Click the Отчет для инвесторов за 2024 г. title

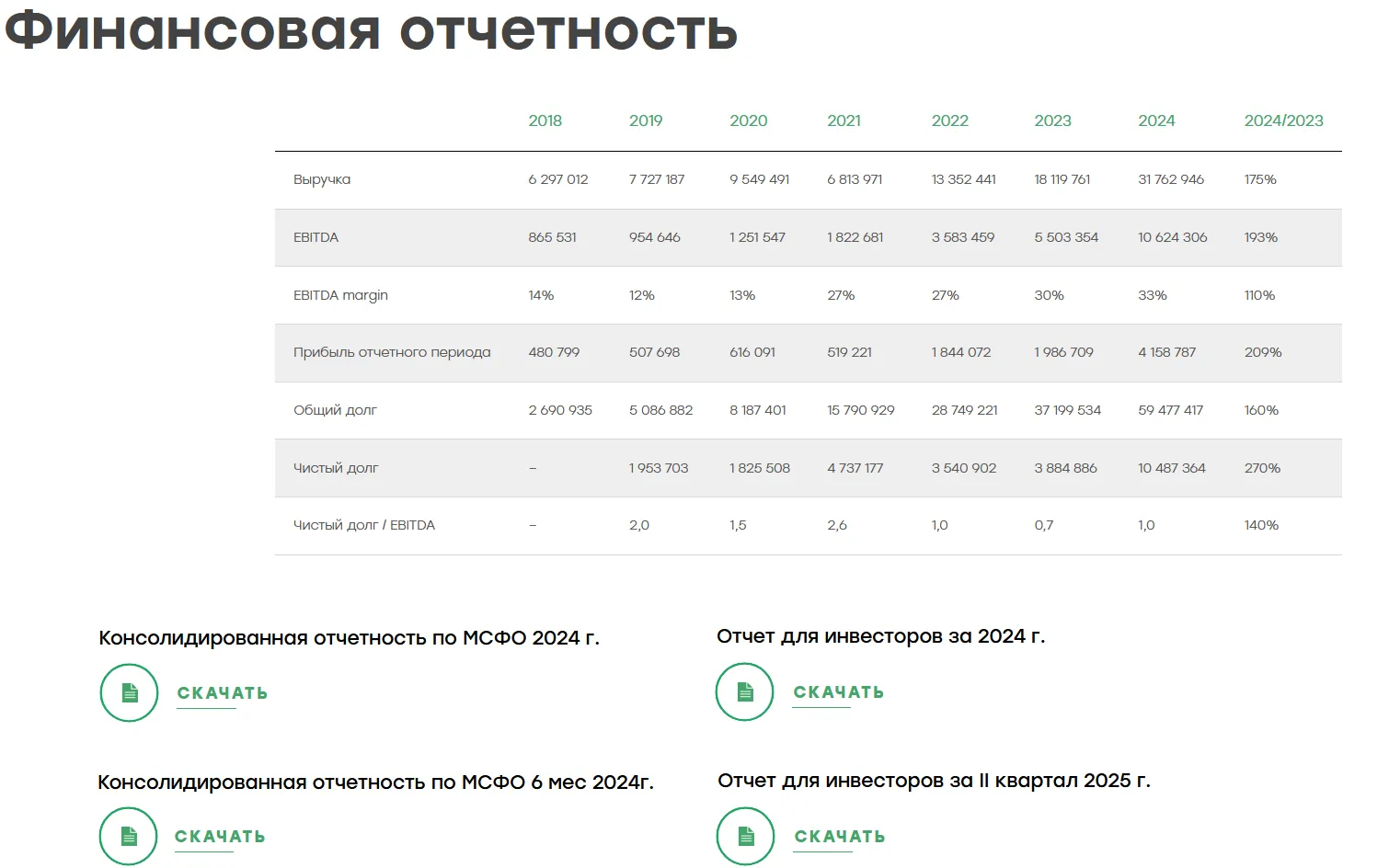pyautogui.click(x=881, y=636)
